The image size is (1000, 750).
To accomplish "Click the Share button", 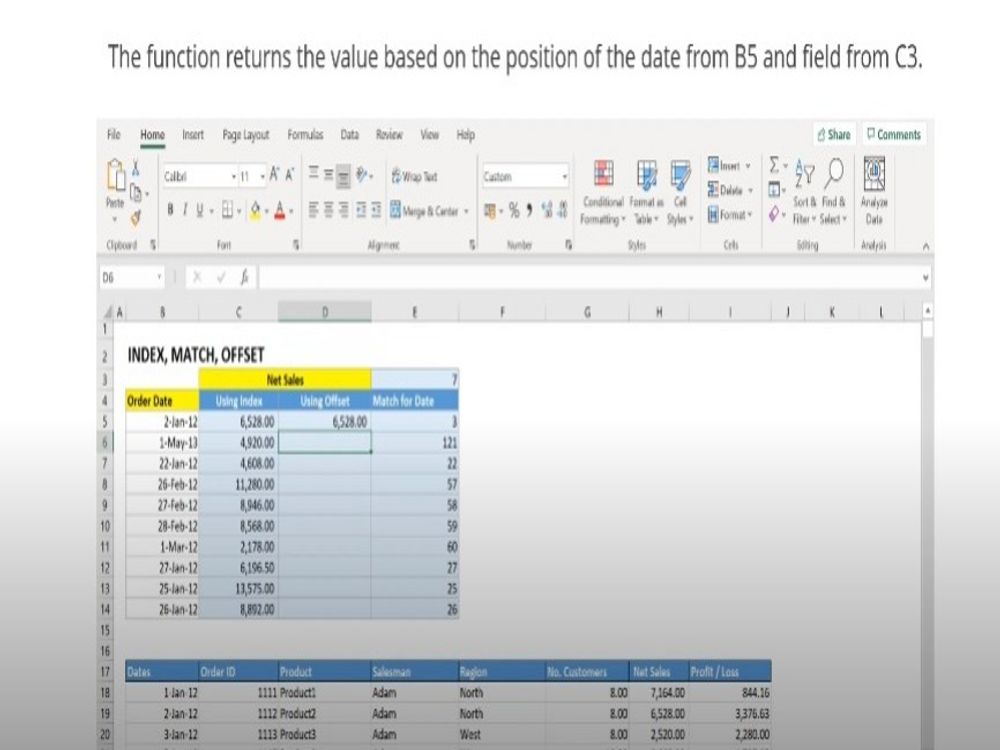I will click(x=834, y=135).
